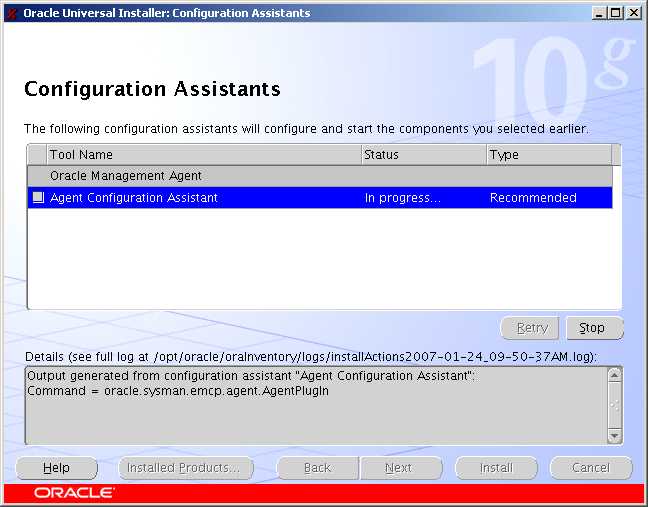This screenshot has width=648, height=507.
Task: Cancel the installation
Action: [x=591, y=468]
